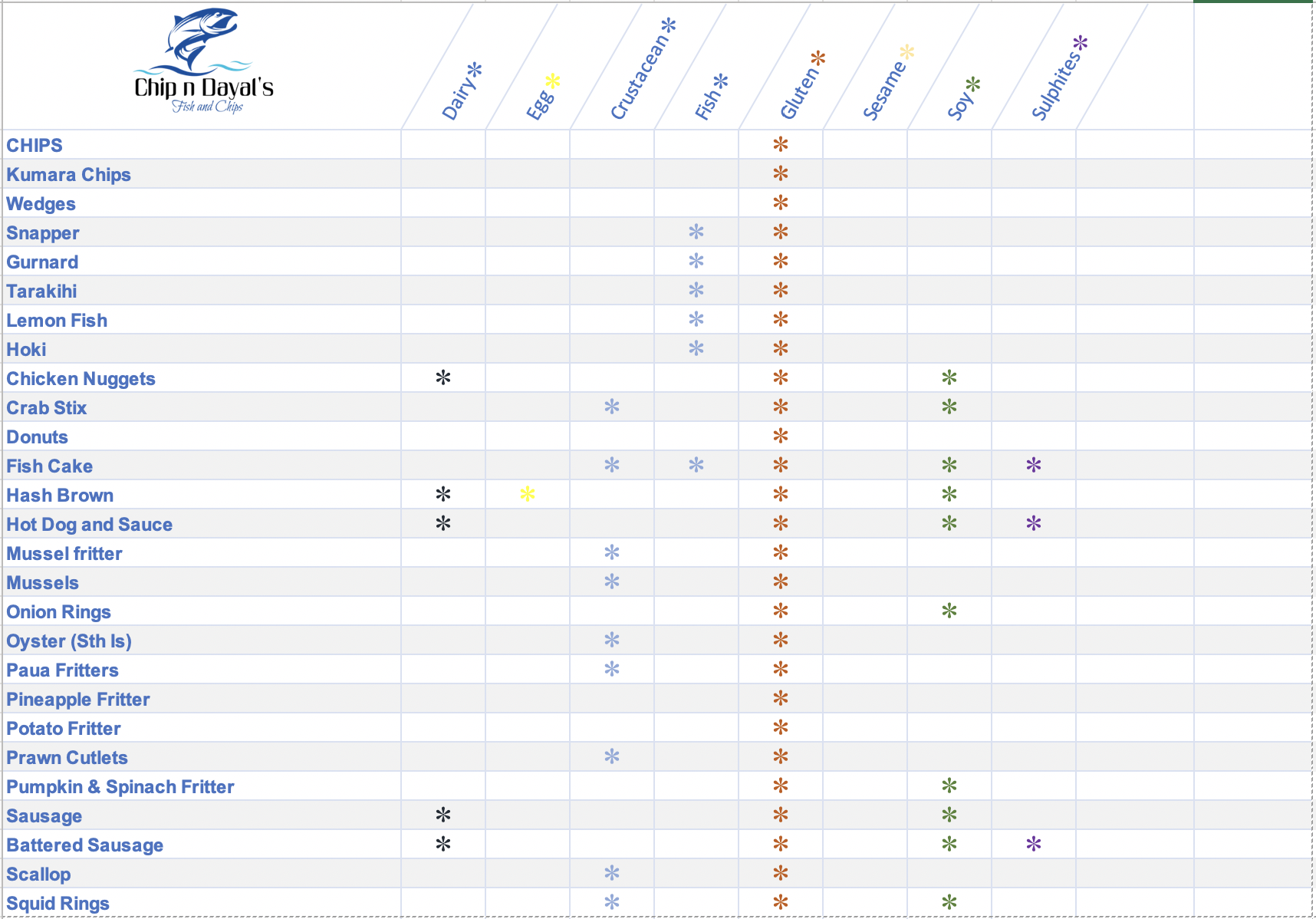1316x919 pixels.
Task: Click the Sesame column header label
Action: click(x=886, y=87)
